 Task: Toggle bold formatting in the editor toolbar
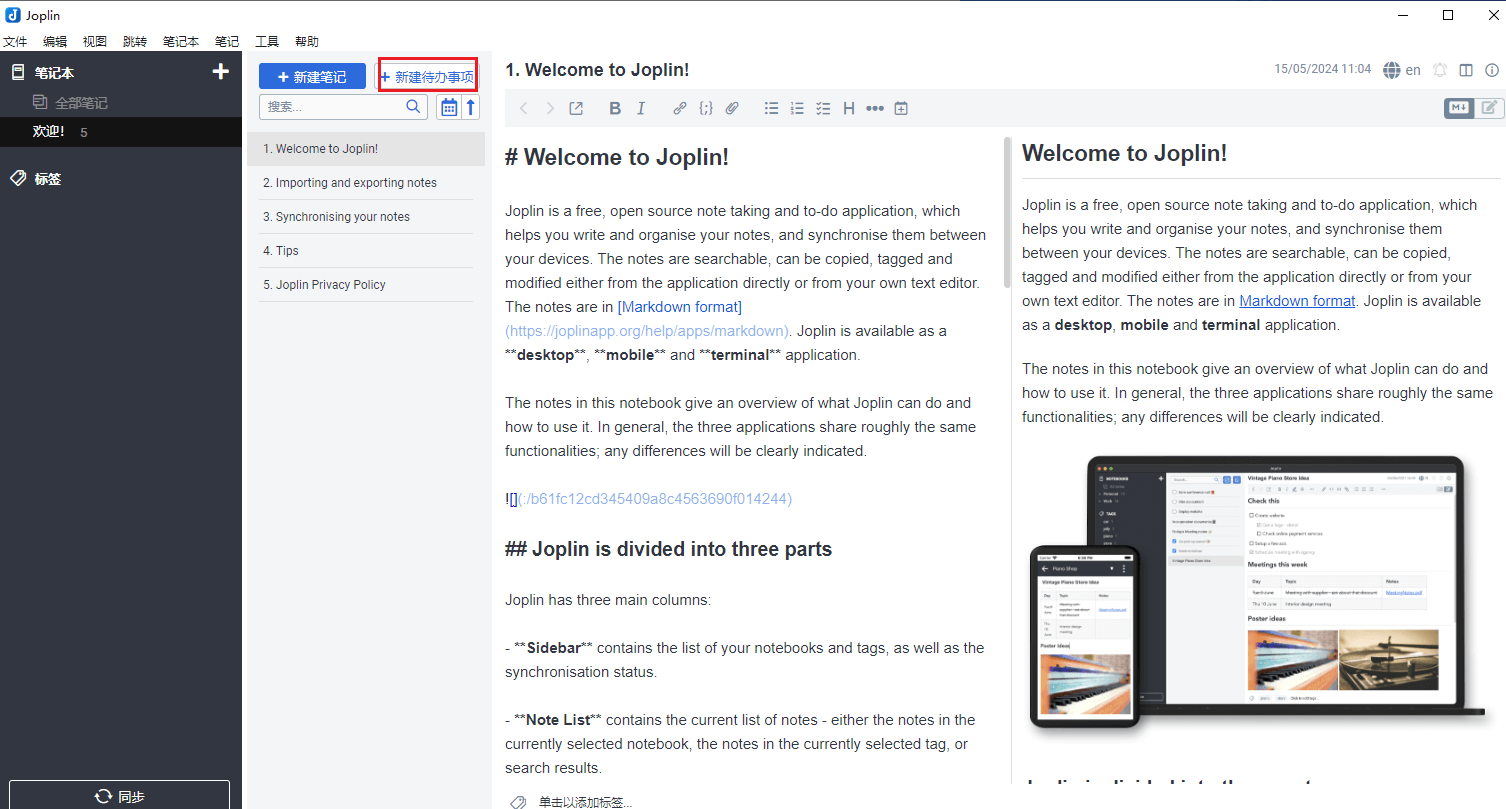click(x=615, y=109)
